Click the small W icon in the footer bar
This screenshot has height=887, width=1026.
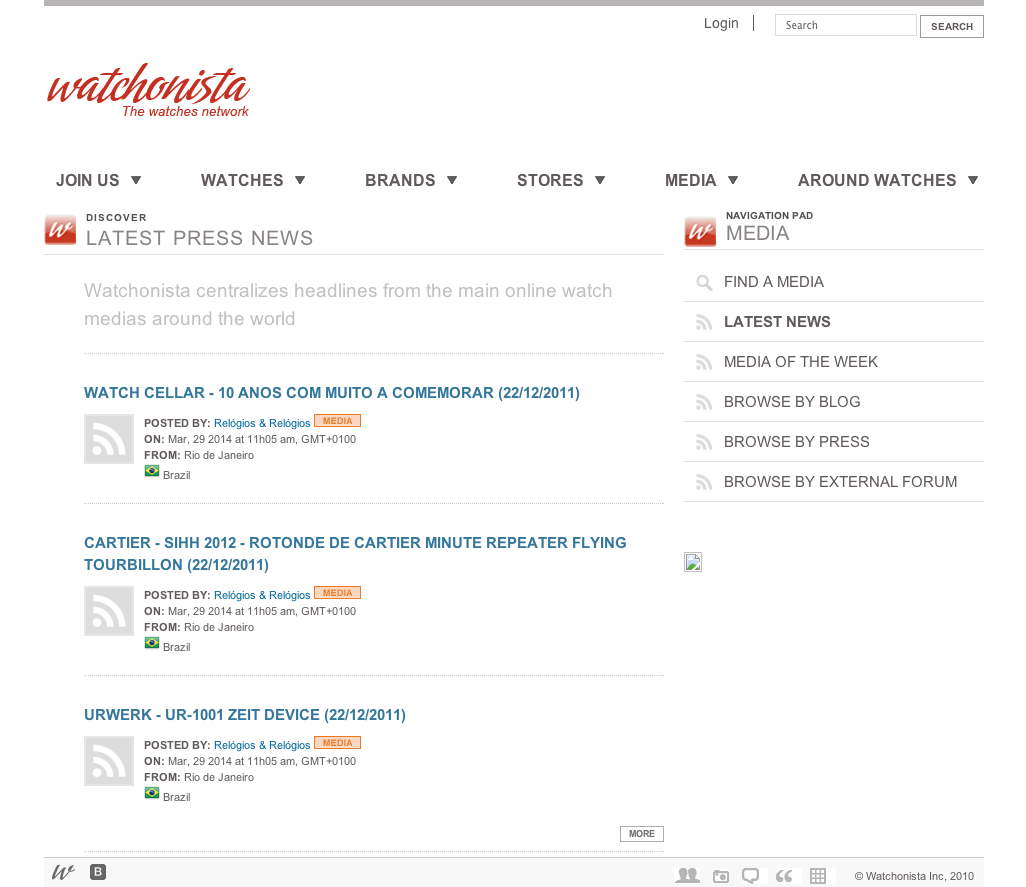pyautogui.click(x=63, y=872)
